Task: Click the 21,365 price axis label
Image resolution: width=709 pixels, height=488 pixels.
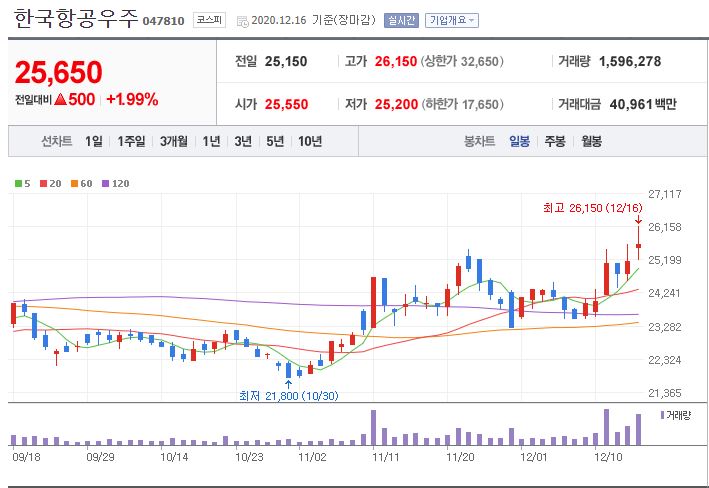Action: pyautogui.click(x=665, y=393)
